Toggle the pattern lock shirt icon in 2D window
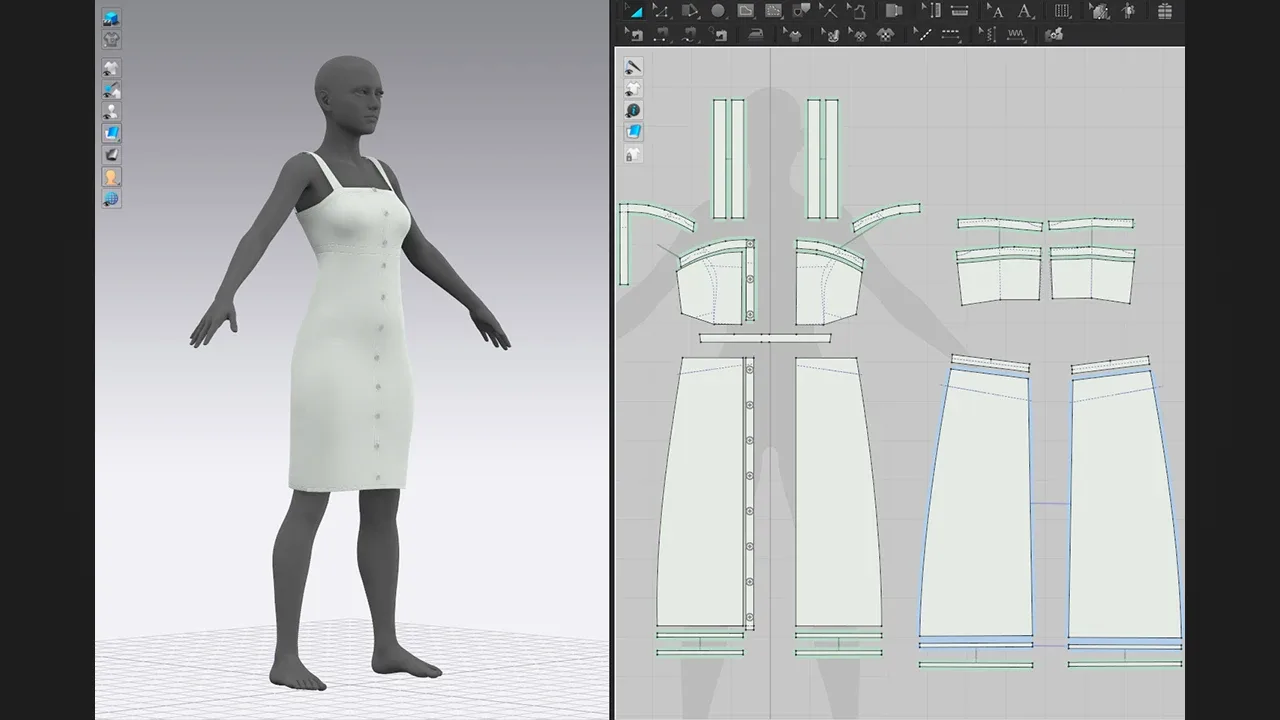Screen dimensions: 1280x720 633,154
